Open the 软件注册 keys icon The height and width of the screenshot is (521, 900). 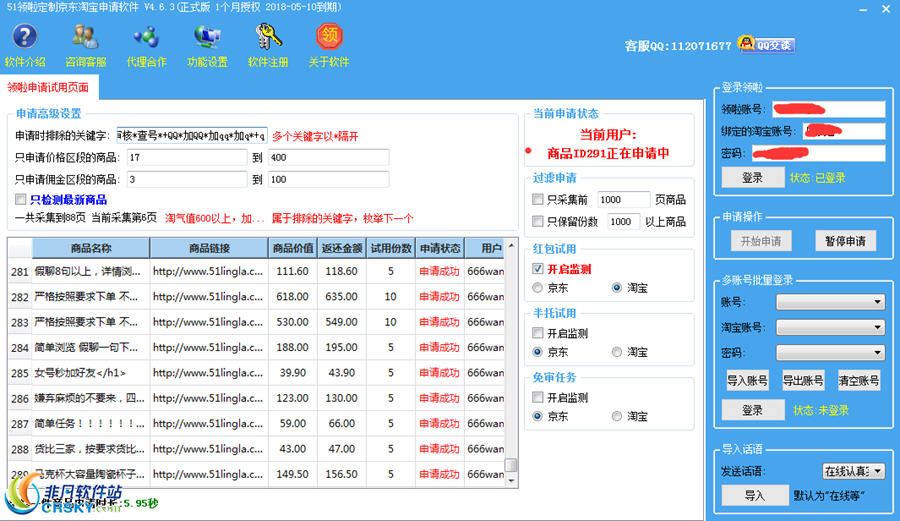(268, 36)
